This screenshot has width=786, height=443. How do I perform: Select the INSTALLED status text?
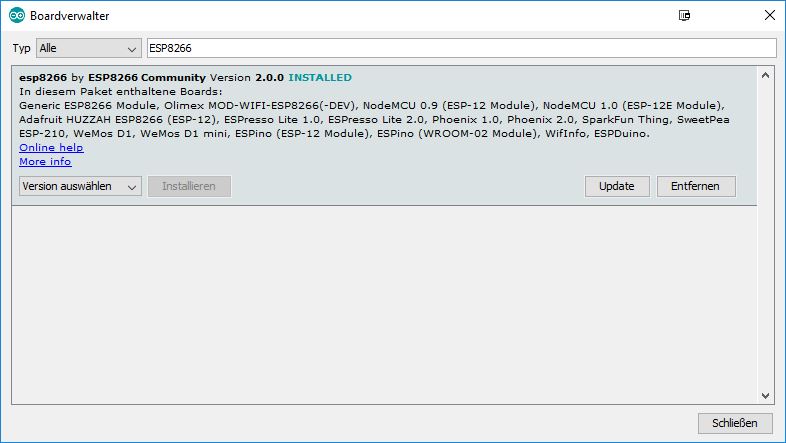pos(320,78)
